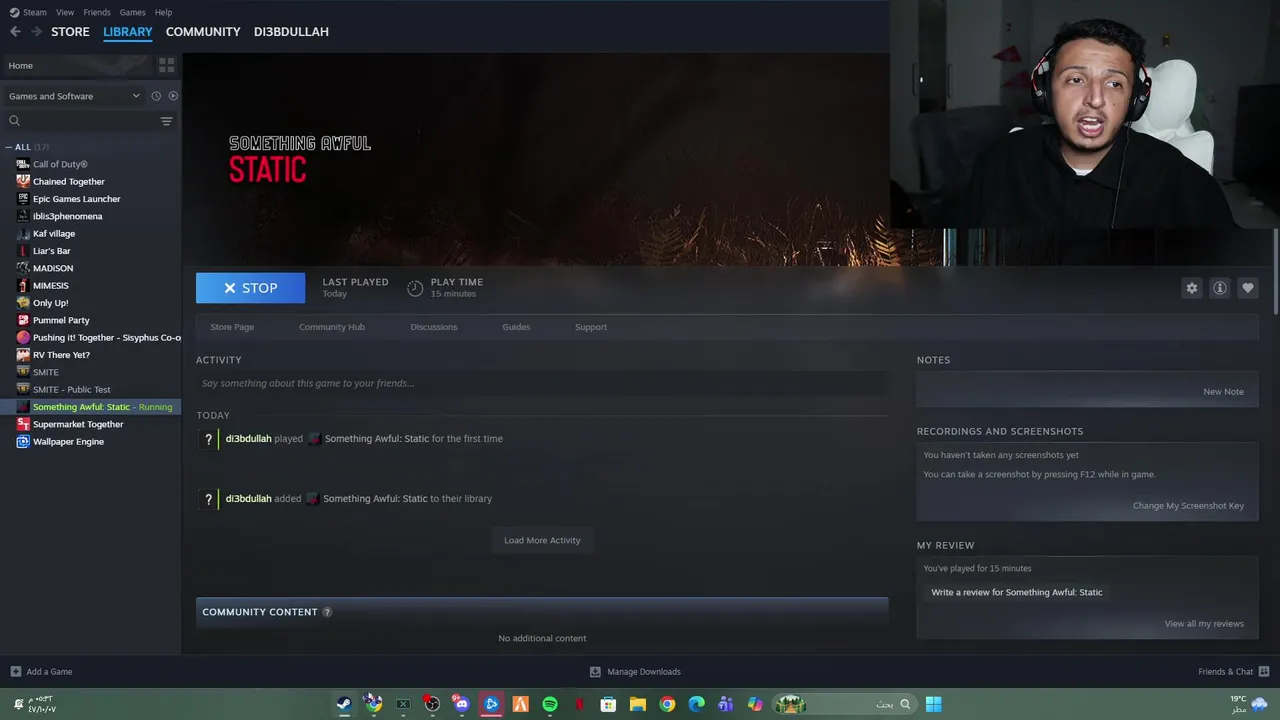Open Steam in Windows taskbar
The height and width of the screenshot is (720, 1280).
(x=343, y=704)
